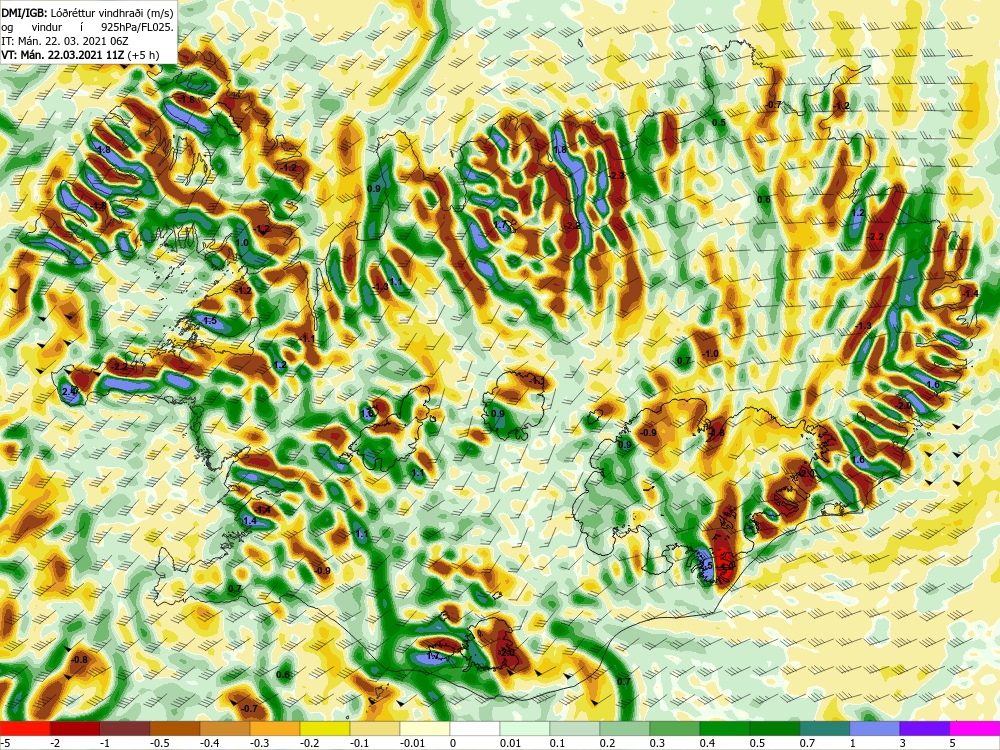Click the '-0.8' value on the map

click(80, 659)
